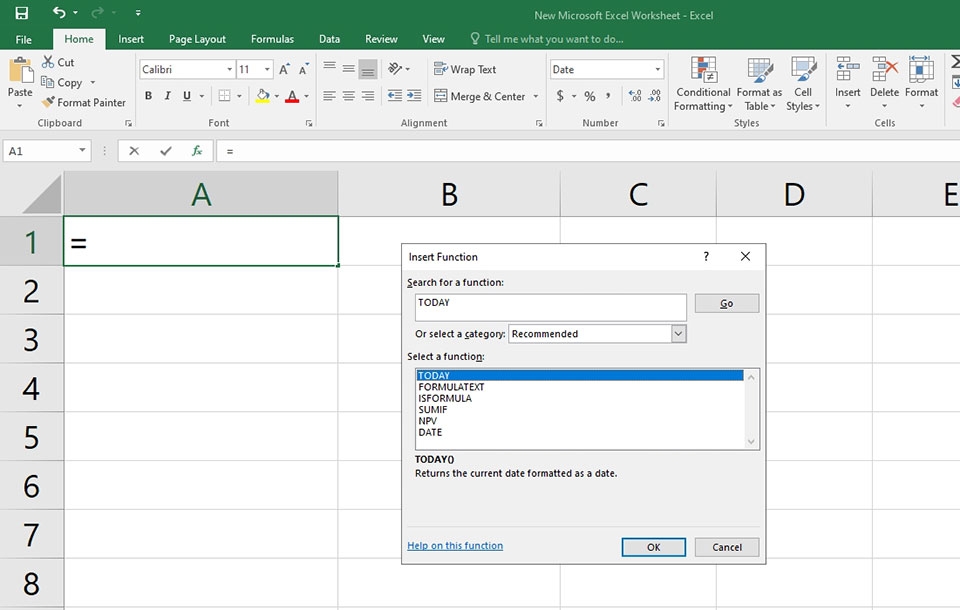Viewport: 960px width, 610px height.
Task: Open Conditional Formatting menu
Action: (x=703, y=84)
